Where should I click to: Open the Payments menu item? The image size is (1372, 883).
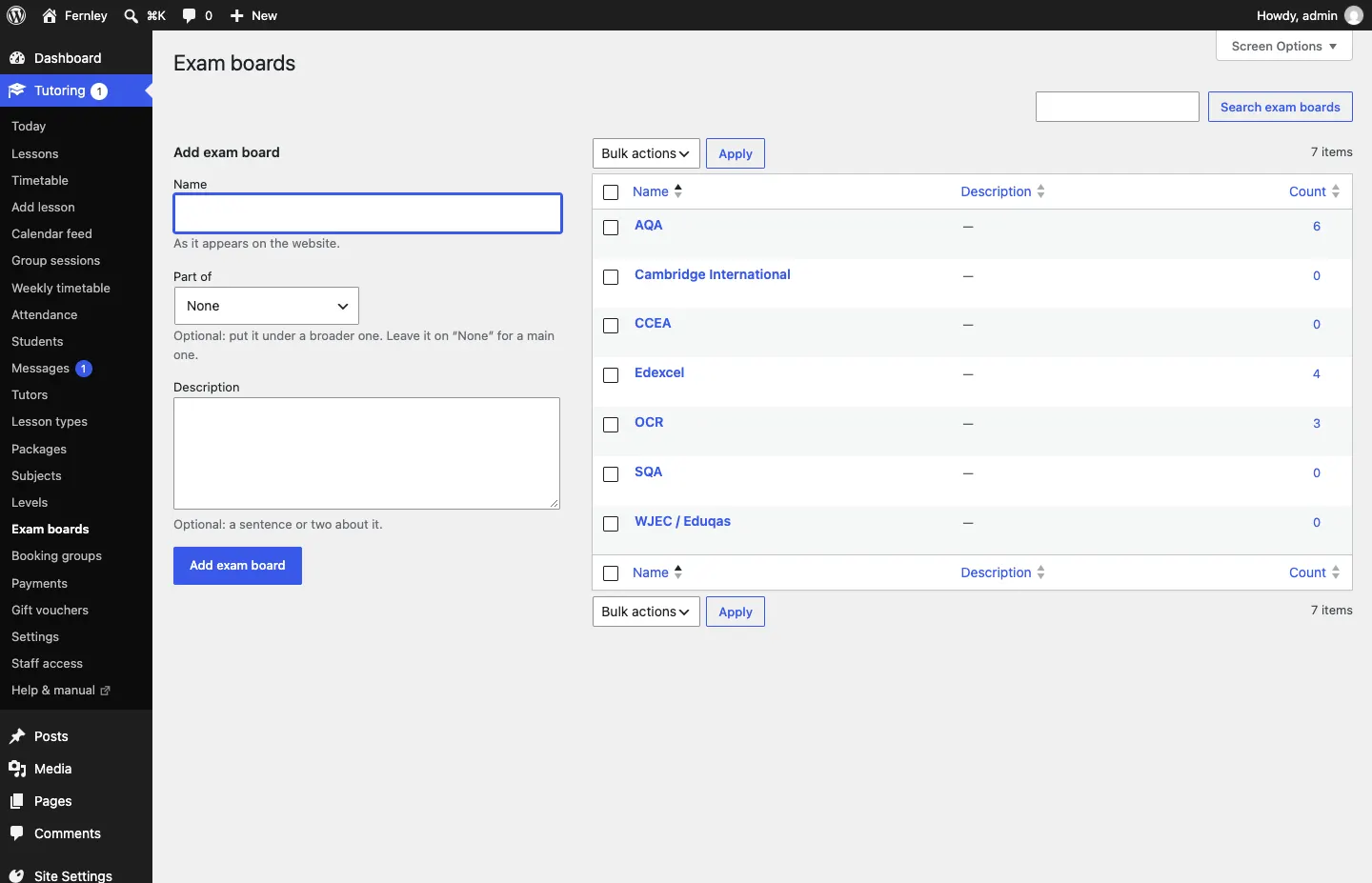tap(39, 584)
